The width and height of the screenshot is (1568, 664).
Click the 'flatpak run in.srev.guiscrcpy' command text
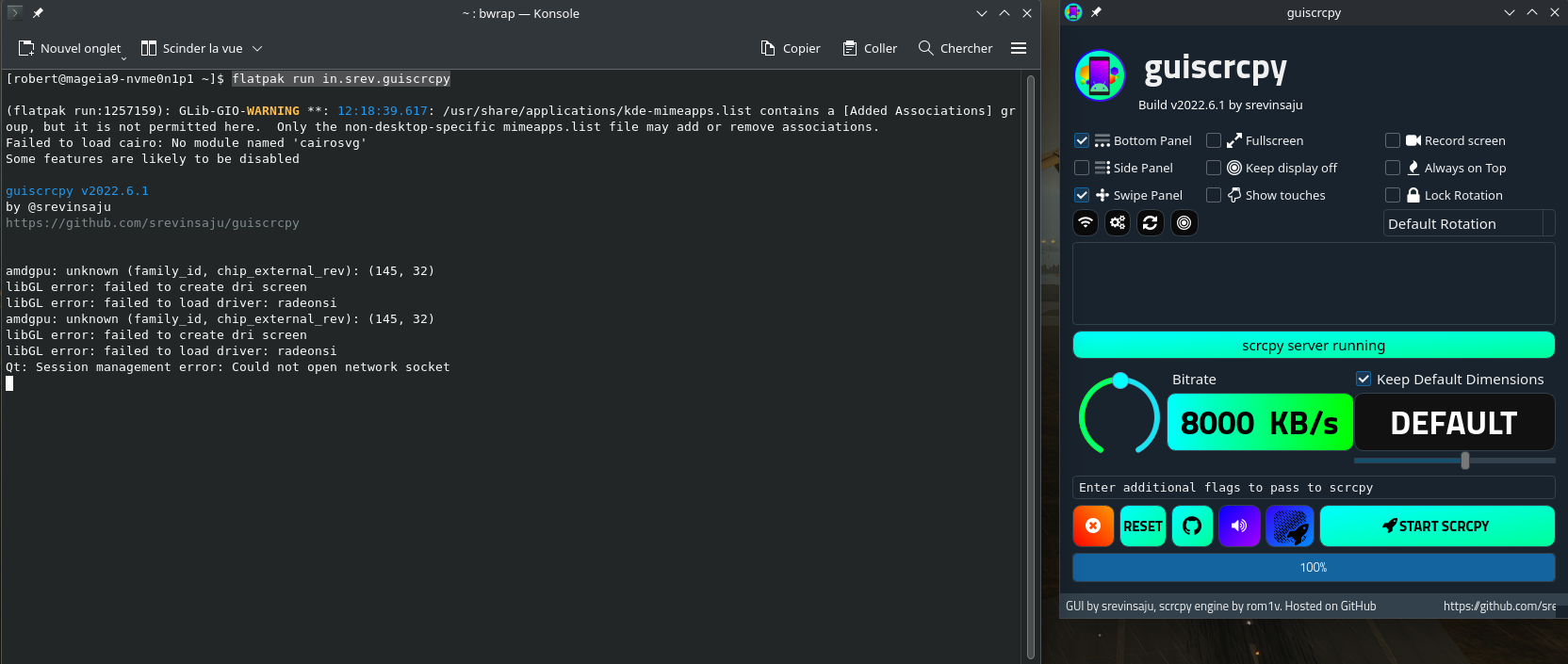click(x=341, y=78)
